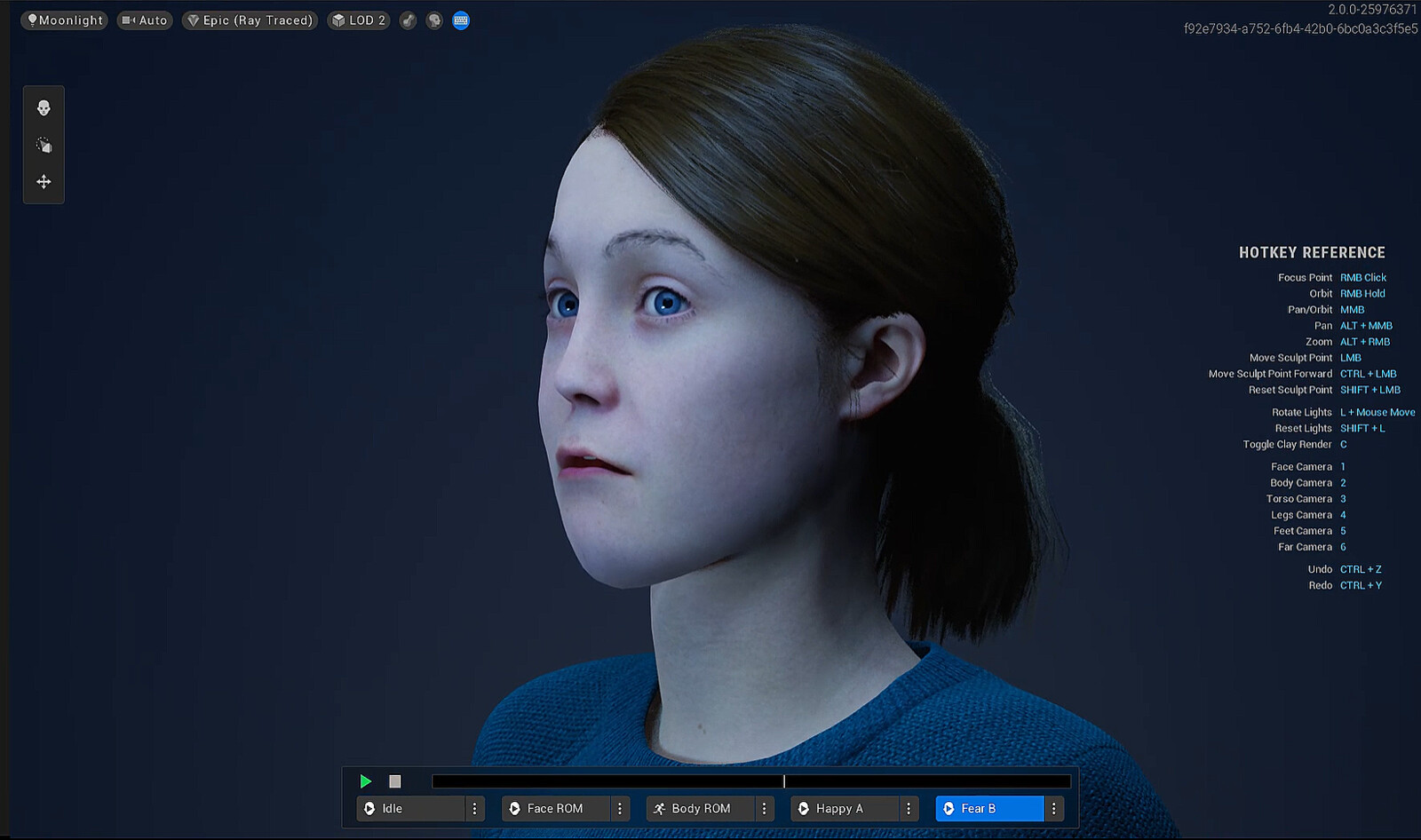
Task: Click the play icon inside Idle slot
Action: tap(369, 809)
